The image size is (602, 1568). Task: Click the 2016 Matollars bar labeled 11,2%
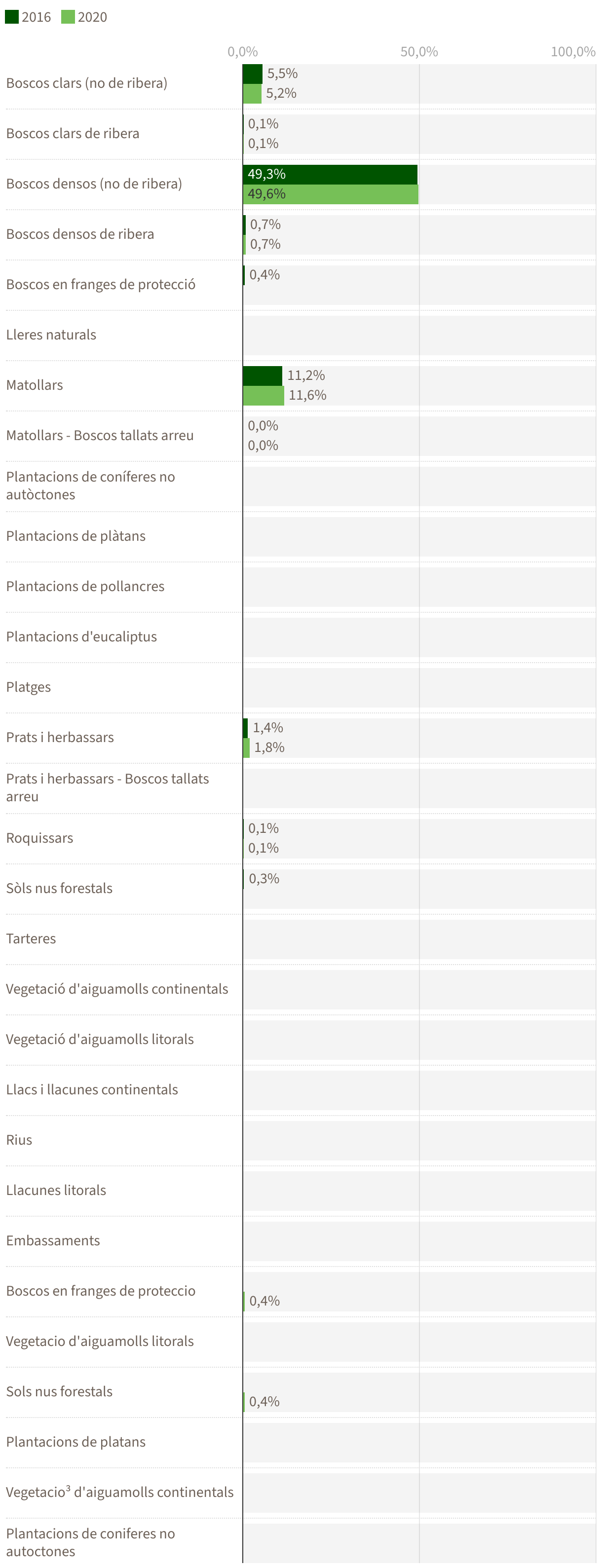[263, 375]
